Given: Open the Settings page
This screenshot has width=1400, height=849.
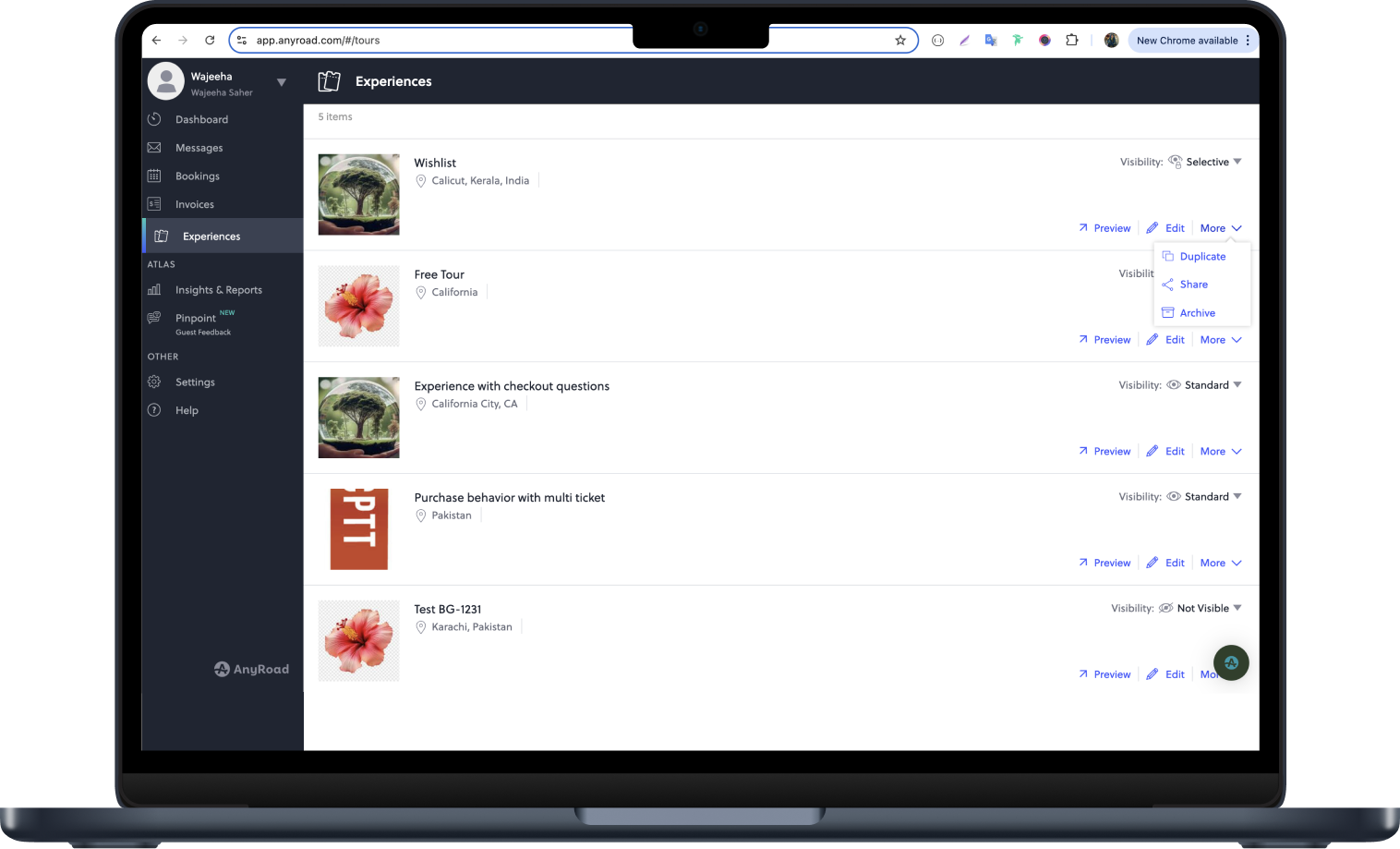Looking at the screenshot, I should [195, 382].
